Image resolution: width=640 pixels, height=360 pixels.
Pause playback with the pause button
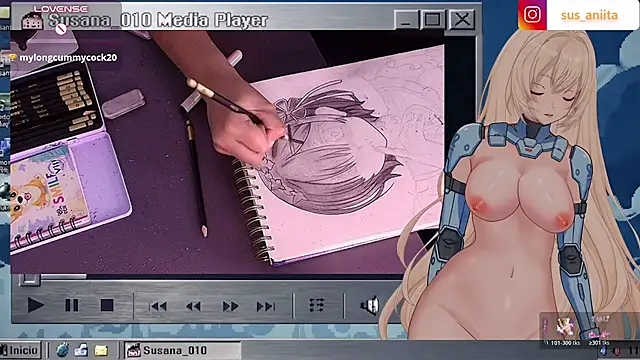(x=71, y=305)
